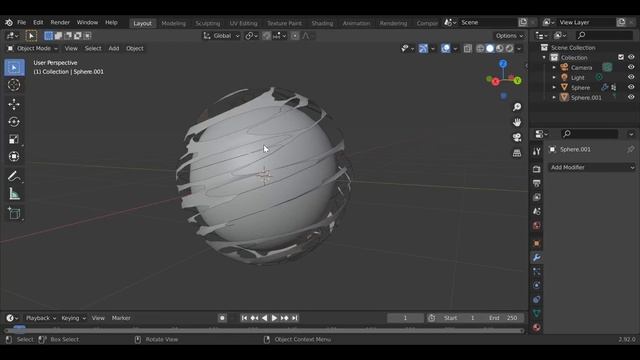The width and height of the screenshot is (640, 360).
Task: Expand the Camera tree item
Action: tap(554, 67)
